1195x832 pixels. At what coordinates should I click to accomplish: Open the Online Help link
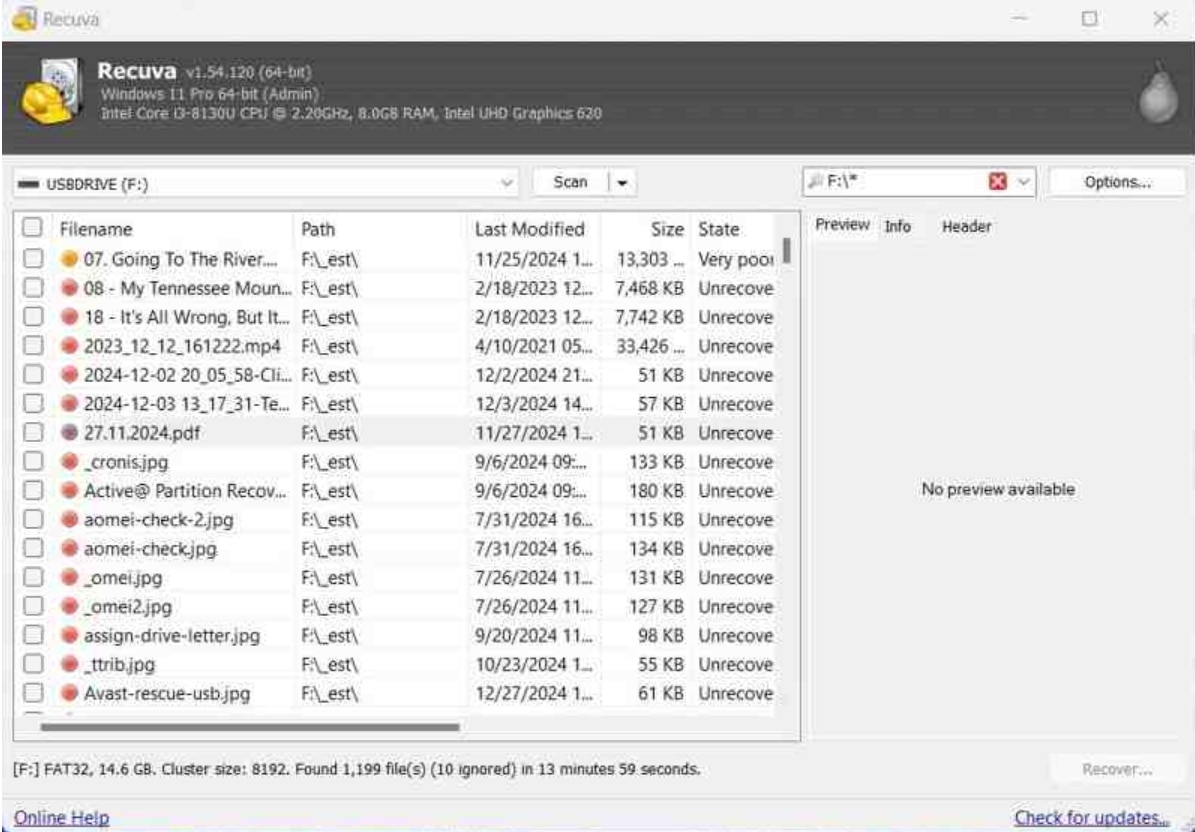pyautogui.click(x=62, y=818)
